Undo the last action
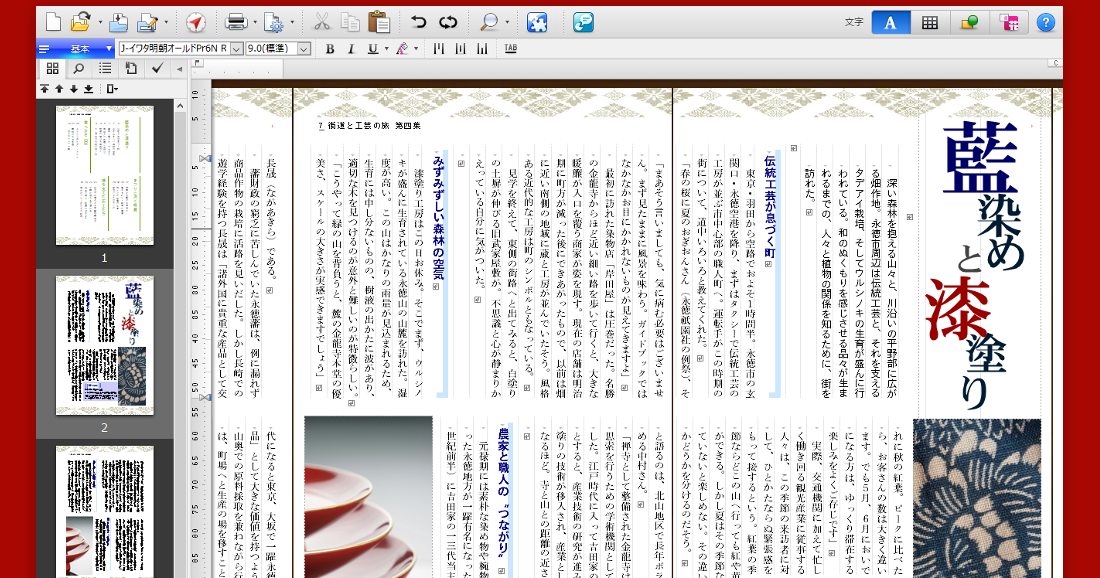The width and height of the screenshot is (1100, 578). tap(418, 22)
